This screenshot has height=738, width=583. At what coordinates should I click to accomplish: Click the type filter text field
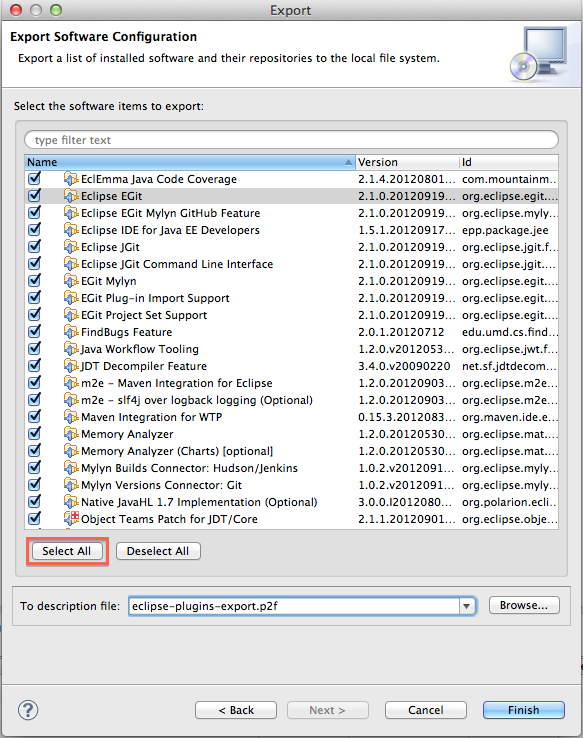[x=291, y=140]
